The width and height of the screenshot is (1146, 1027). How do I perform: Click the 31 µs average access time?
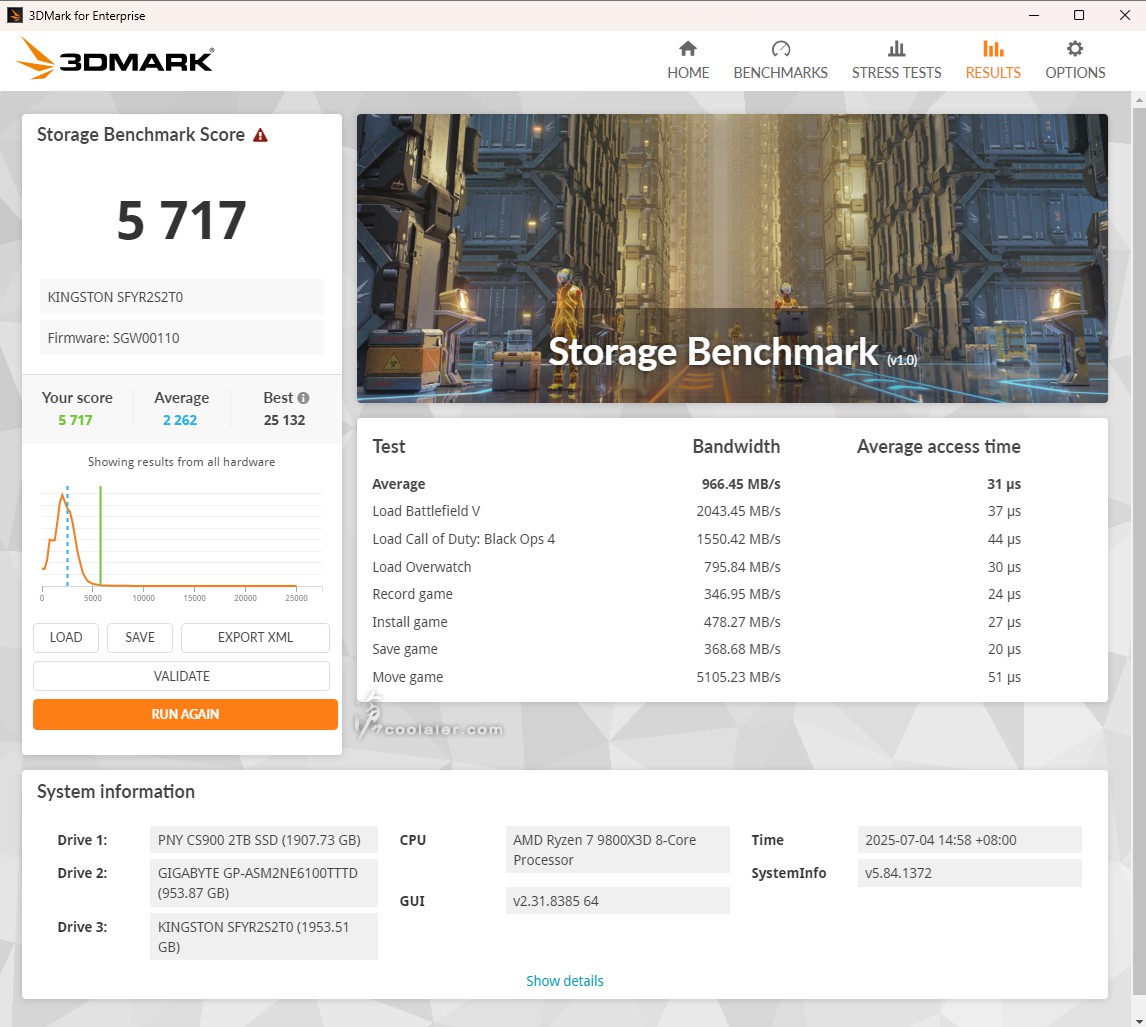coord(1003,484)
